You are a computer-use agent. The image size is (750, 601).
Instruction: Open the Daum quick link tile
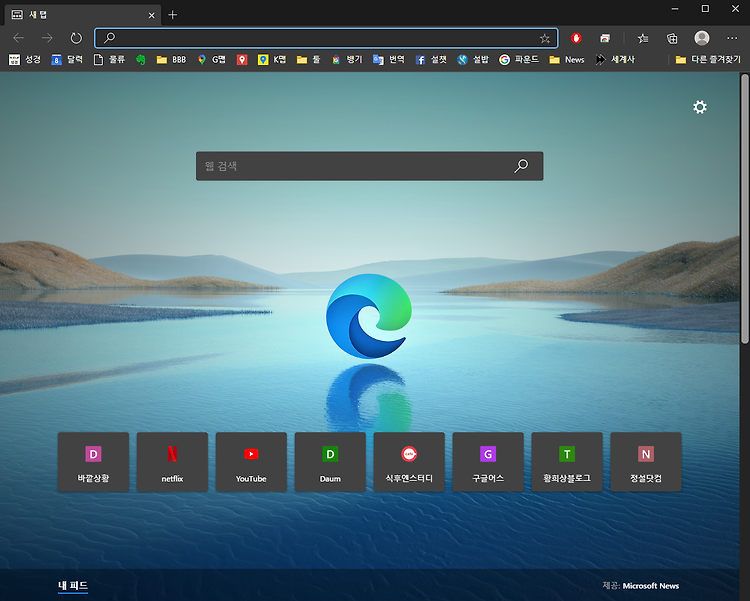[330, 462]
